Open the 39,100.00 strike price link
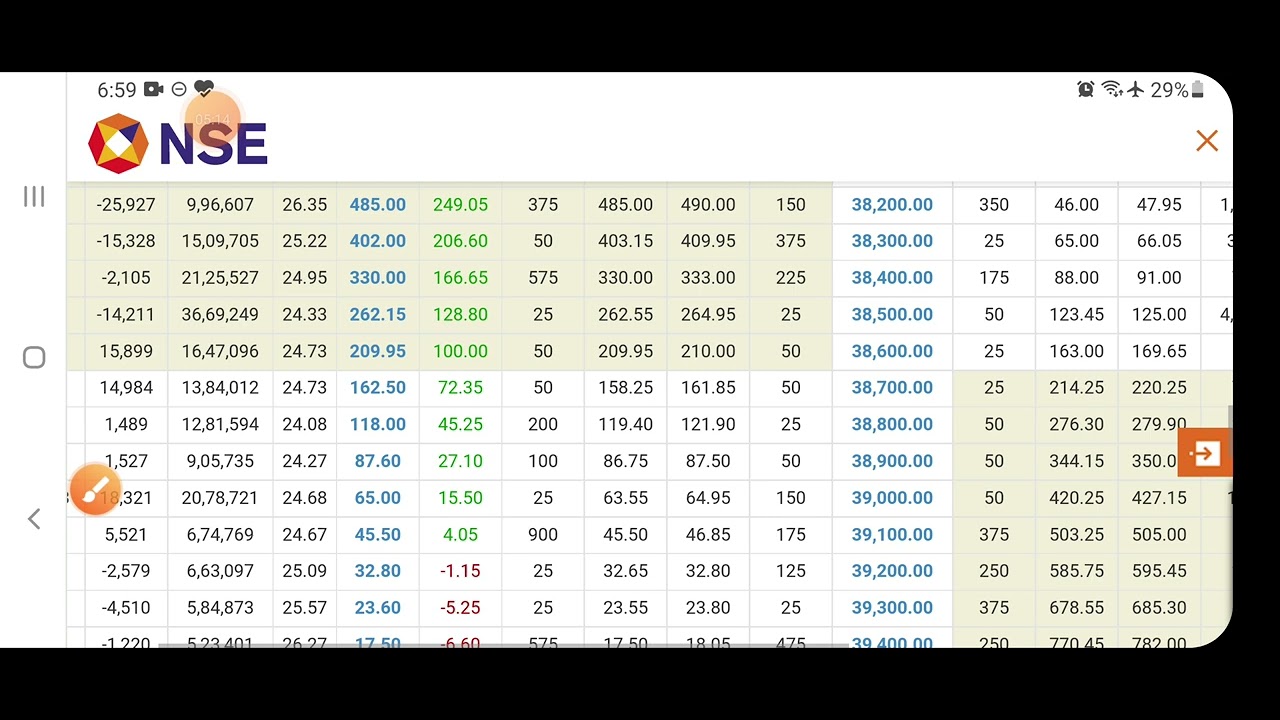Viewport: 1280px width, 720px height. [892, 534]
